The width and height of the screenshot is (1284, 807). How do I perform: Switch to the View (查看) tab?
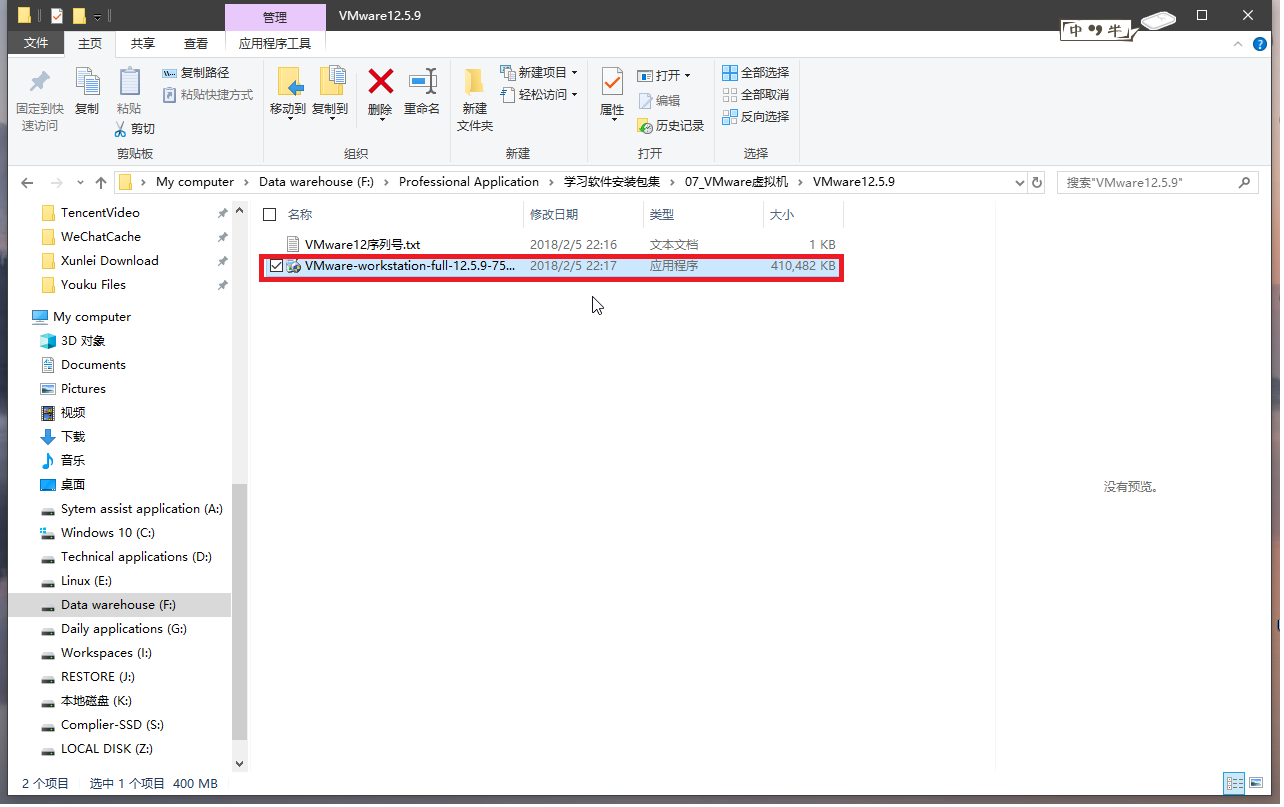pos(196,43)
